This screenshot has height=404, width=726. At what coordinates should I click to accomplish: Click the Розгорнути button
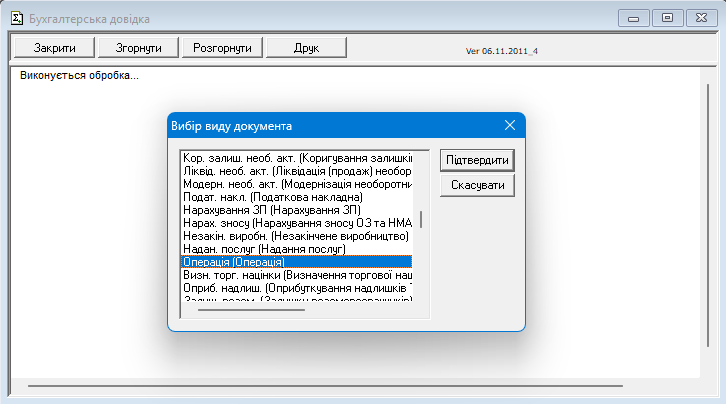tap(222, 47)
